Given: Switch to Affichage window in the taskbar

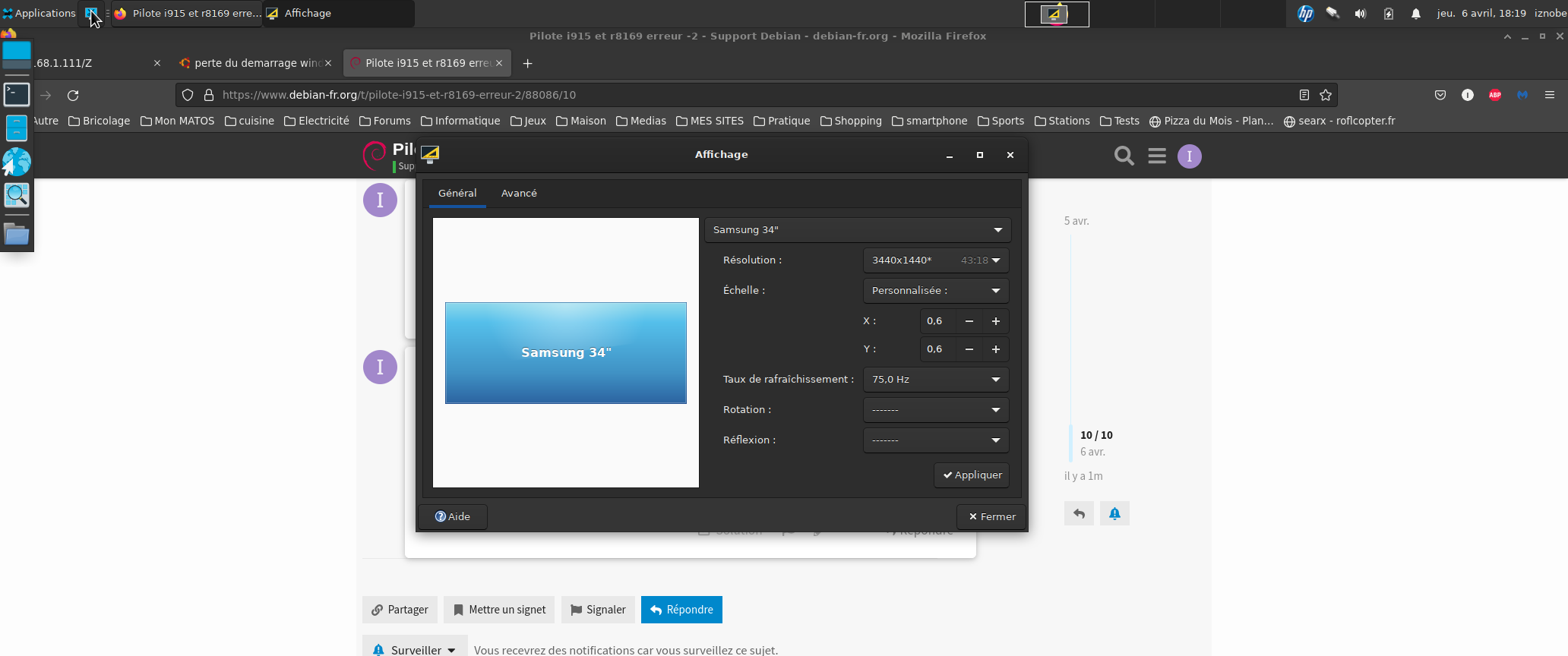Looking at the screenshot, I should point(338,13).
